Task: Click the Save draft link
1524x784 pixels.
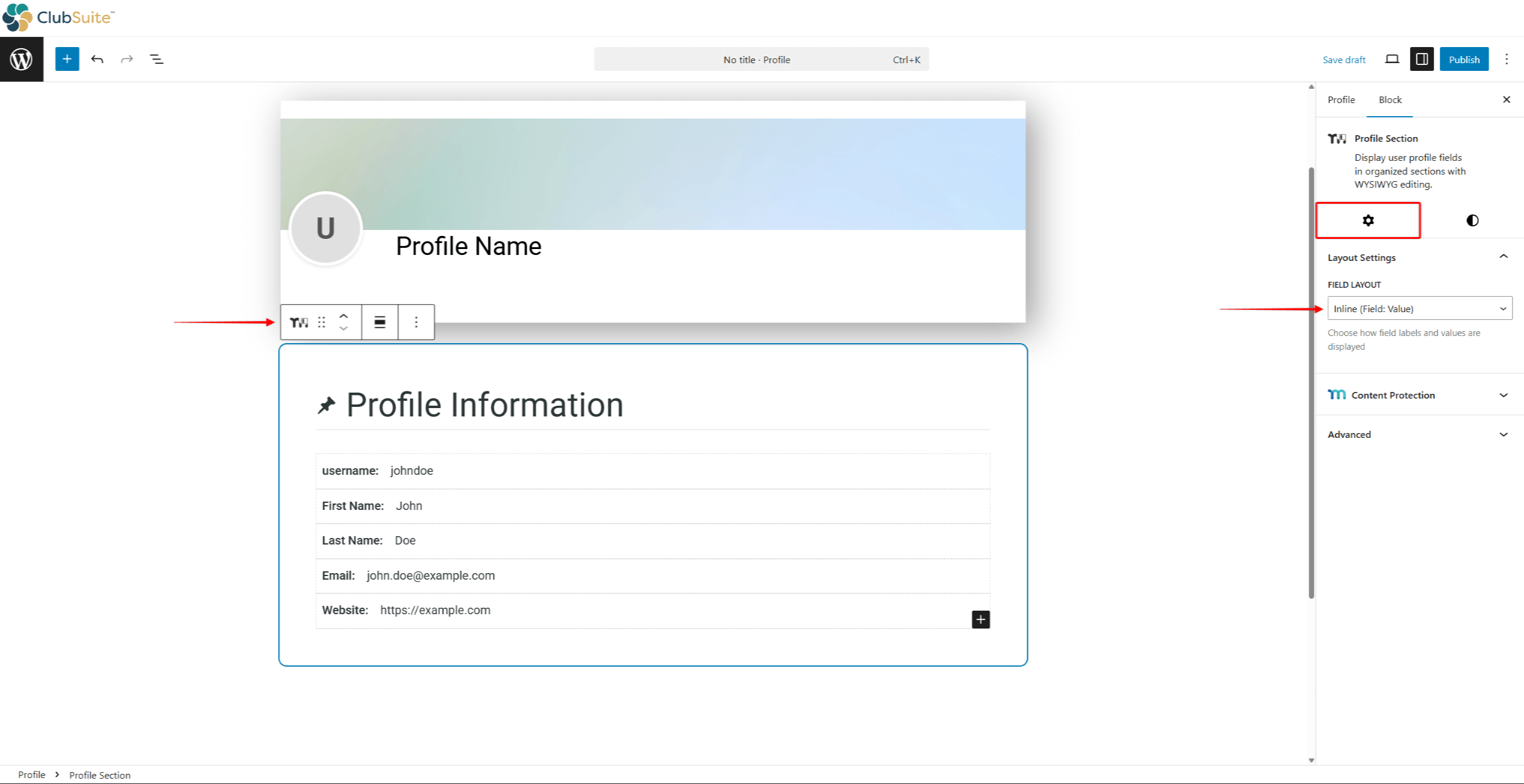Action: 1343,60
